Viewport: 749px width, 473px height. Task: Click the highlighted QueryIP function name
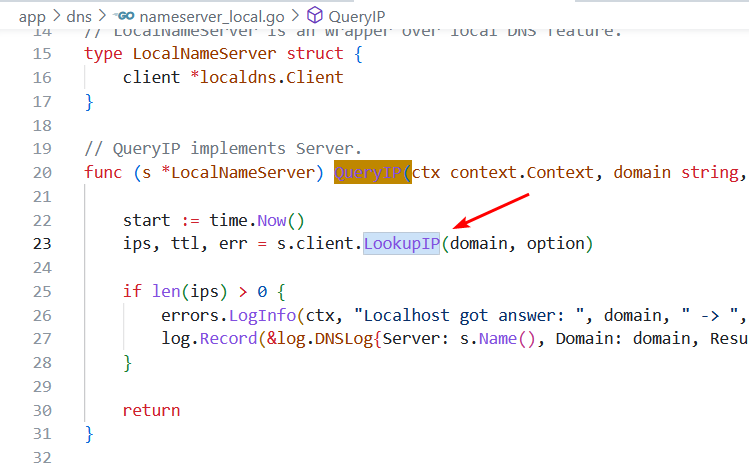click(372, 173)
